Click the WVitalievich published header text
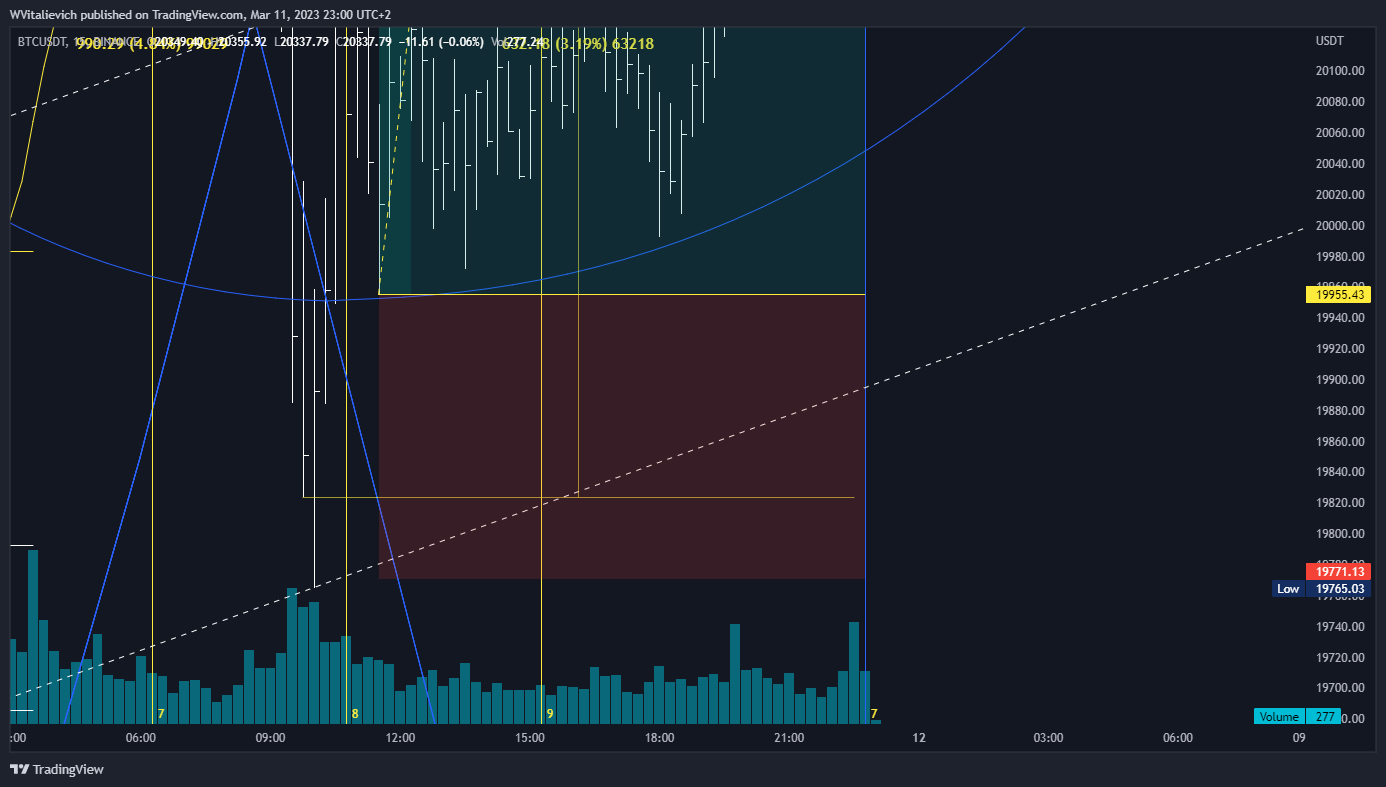The width and height of the screenshot is (1386, 787). pyautogui.click(x=200, y=15)
